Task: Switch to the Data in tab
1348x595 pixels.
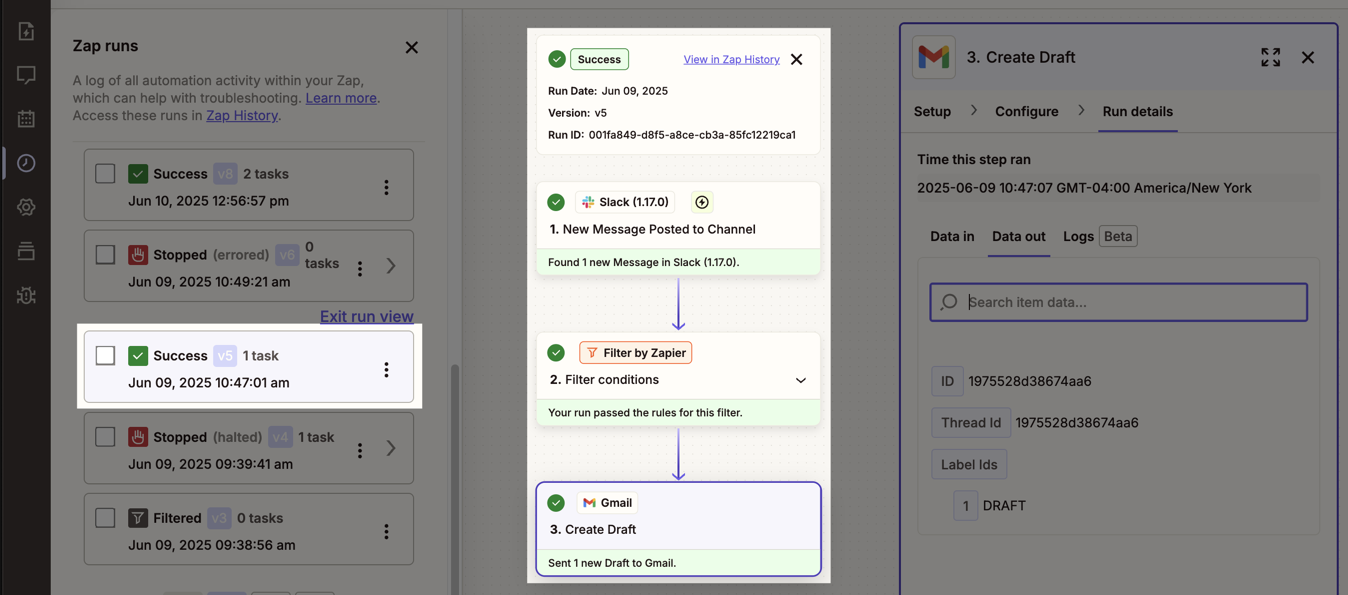Action: (952, 236)
